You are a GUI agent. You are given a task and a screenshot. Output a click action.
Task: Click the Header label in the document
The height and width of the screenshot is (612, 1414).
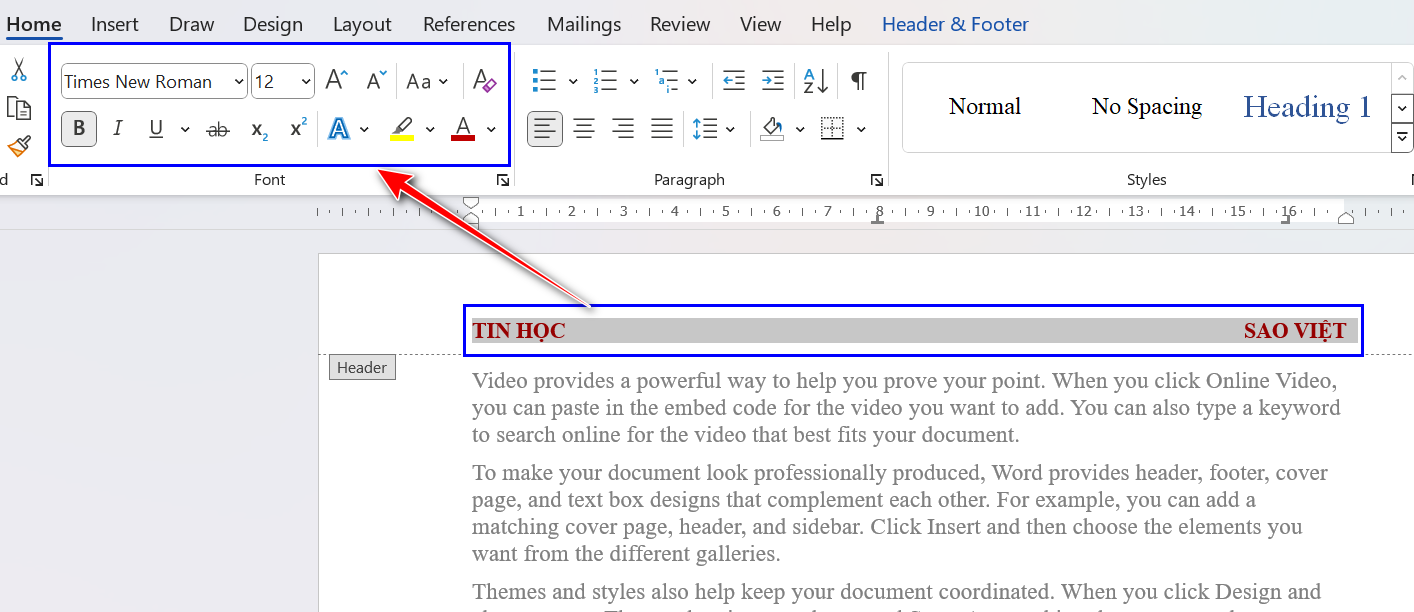[x=361, y=367]
